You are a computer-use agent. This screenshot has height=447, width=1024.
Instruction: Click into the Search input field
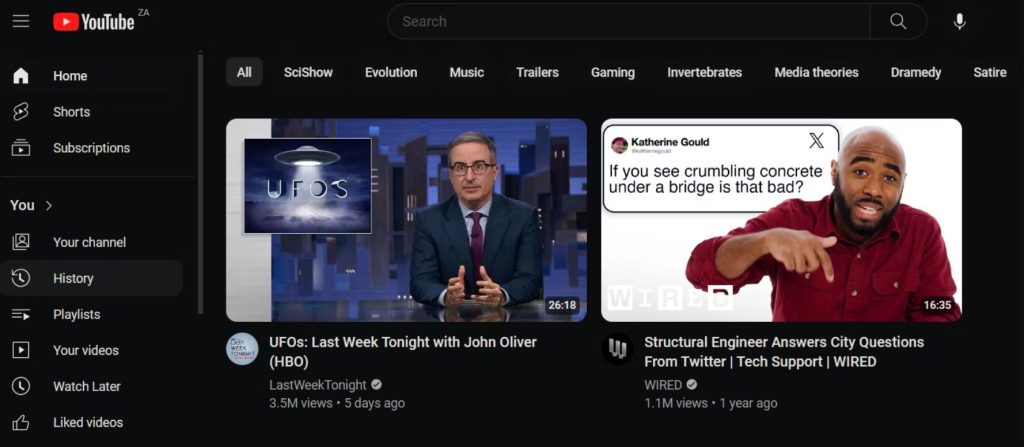[630, 21]
